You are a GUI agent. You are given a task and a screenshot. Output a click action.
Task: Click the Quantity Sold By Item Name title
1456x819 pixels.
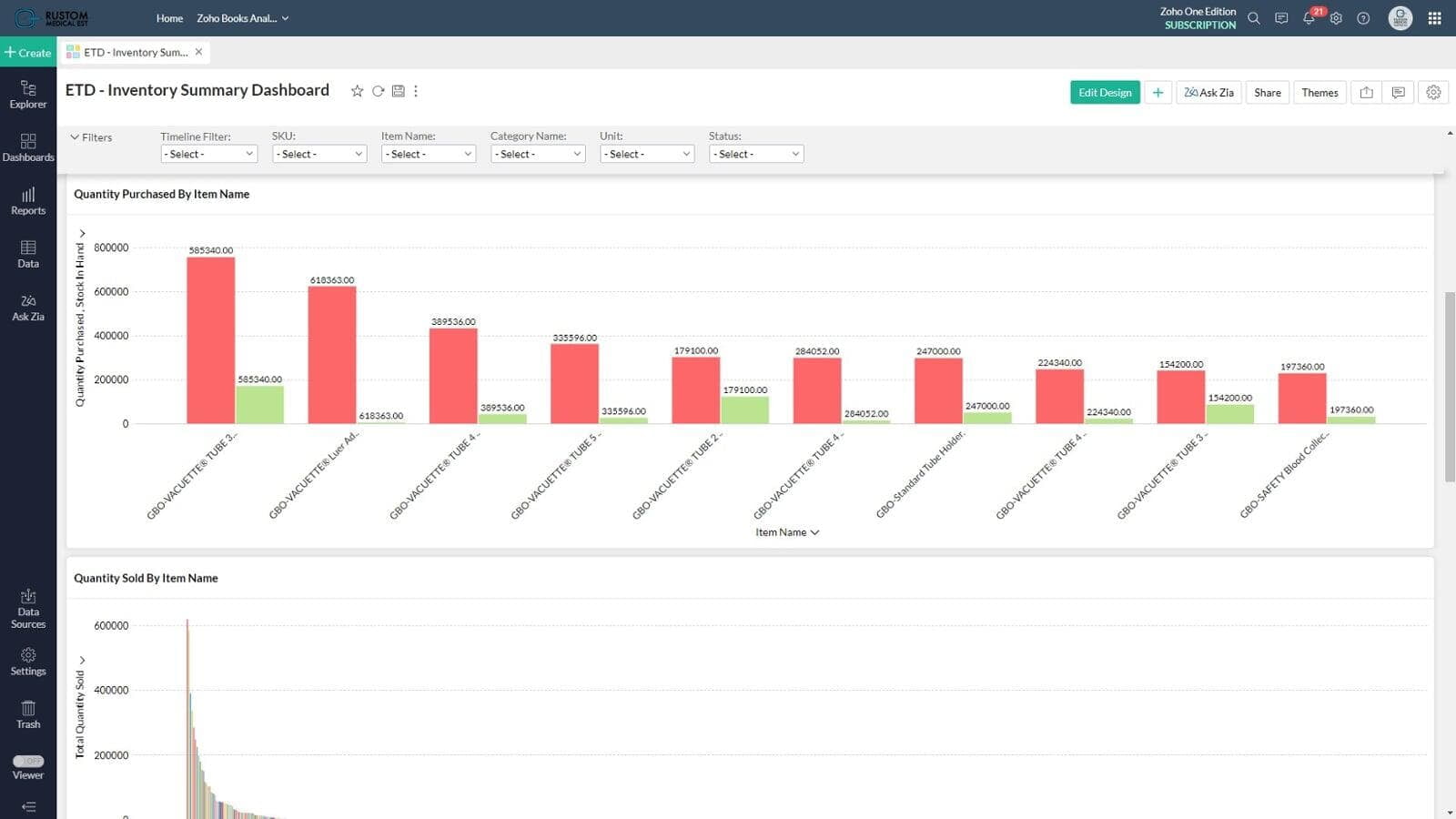coord(146,578)
